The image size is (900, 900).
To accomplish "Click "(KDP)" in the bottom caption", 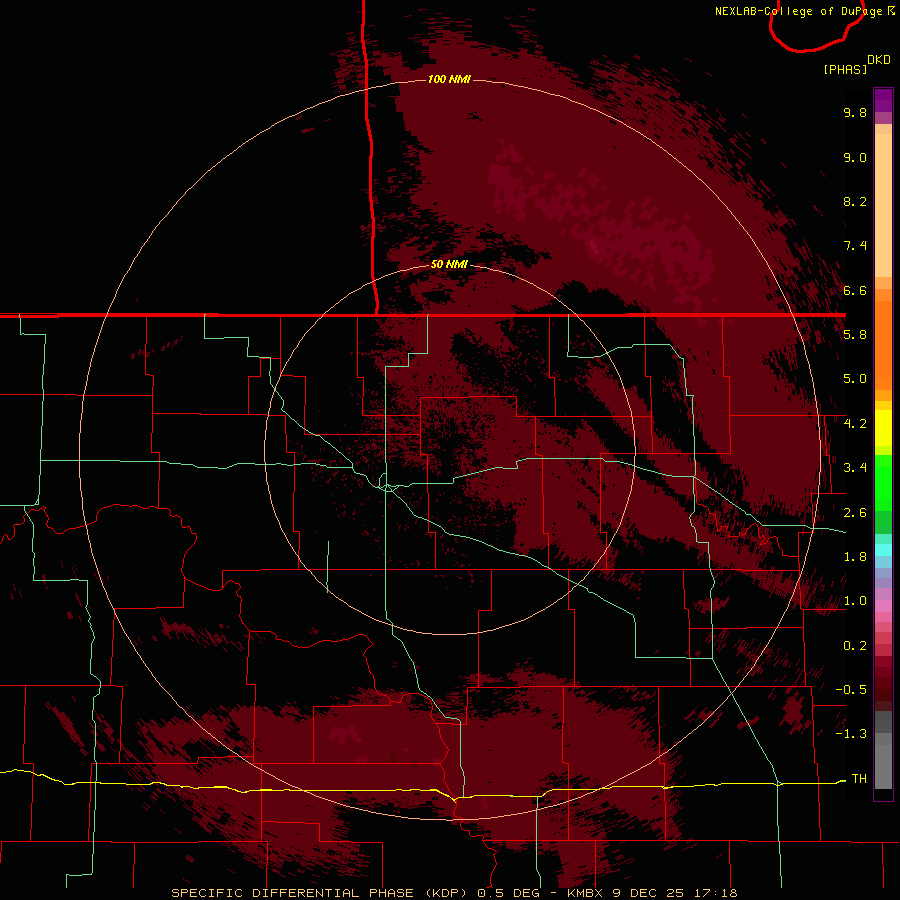I will [448, 893].
